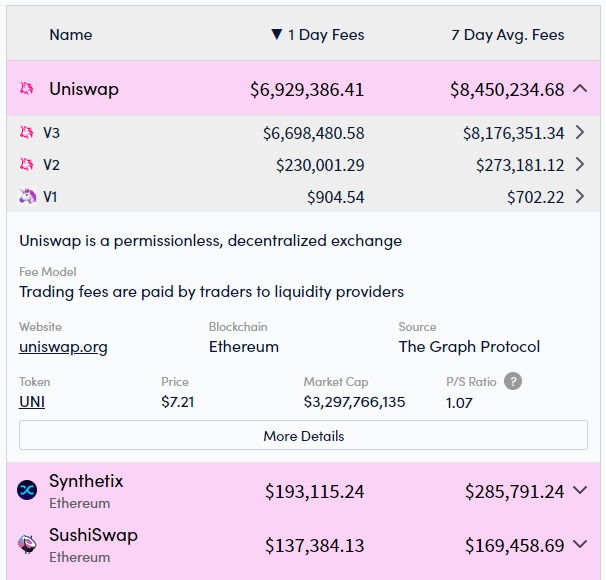Screen dimensions: 606x580
Task: Click the Synthetix logo icon
Action: pyautogui.click(x=27, y=490)
